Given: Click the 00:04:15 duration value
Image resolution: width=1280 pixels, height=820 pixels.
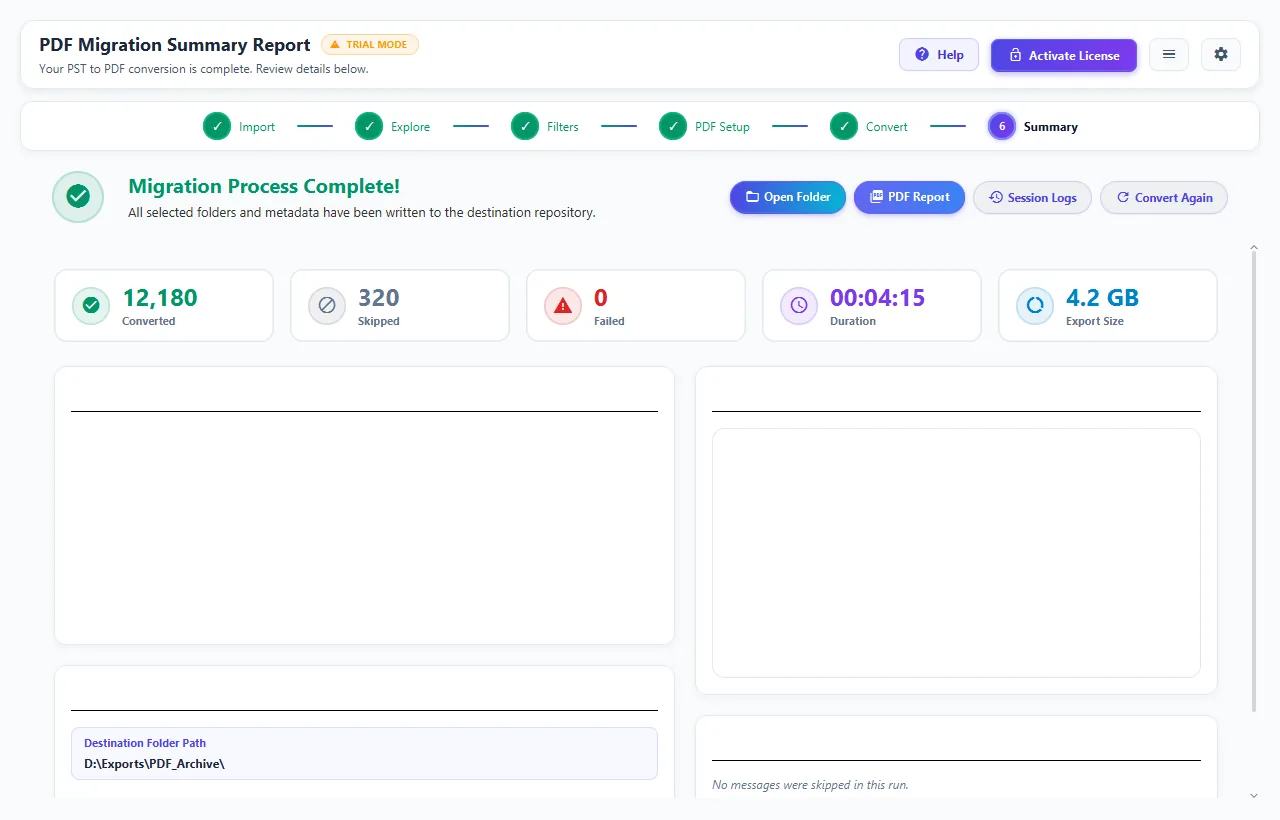Looking at the screenshot, I should click(877, 298).
